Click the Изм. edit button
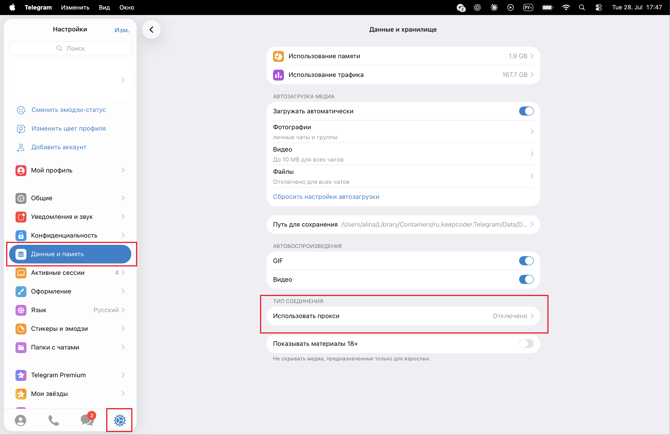This screenshot has height=435, width=670. [122, 30]
